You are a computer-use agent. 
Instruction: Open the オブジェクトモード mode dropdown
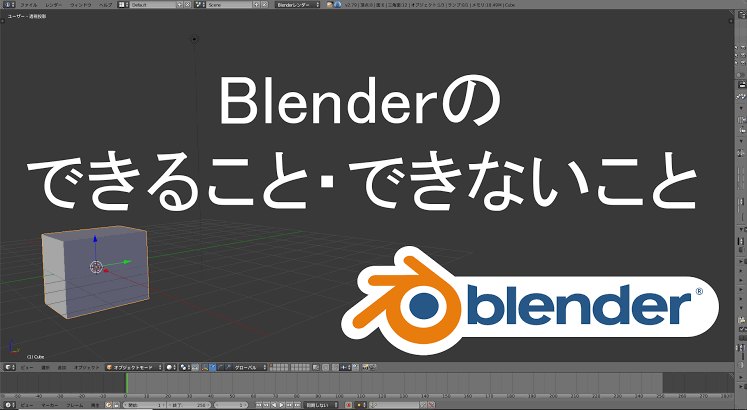point(133,368)
